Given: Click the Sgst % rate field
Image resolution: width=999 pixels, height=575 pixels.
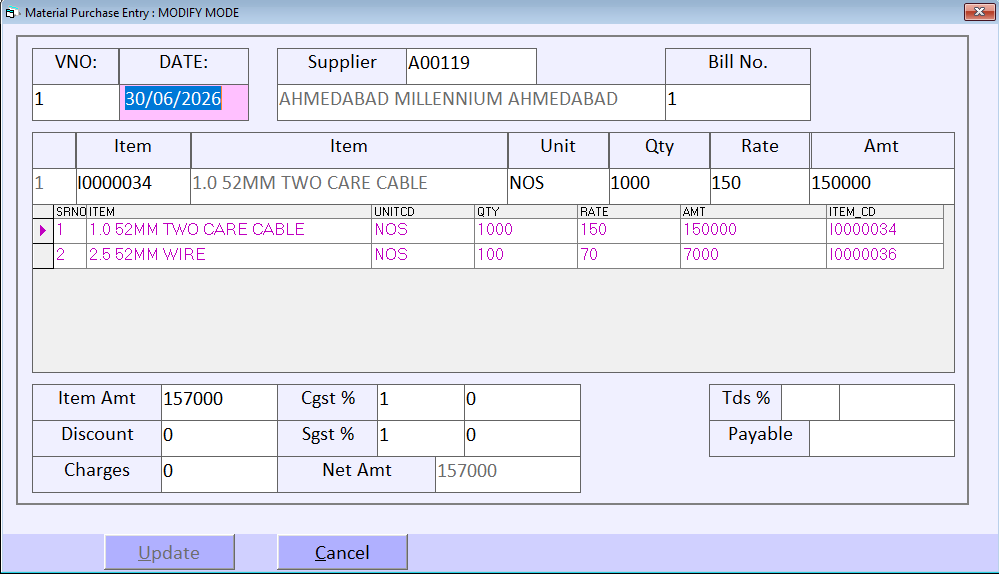Looking at the screenshot, I should (x=420, y=438).
